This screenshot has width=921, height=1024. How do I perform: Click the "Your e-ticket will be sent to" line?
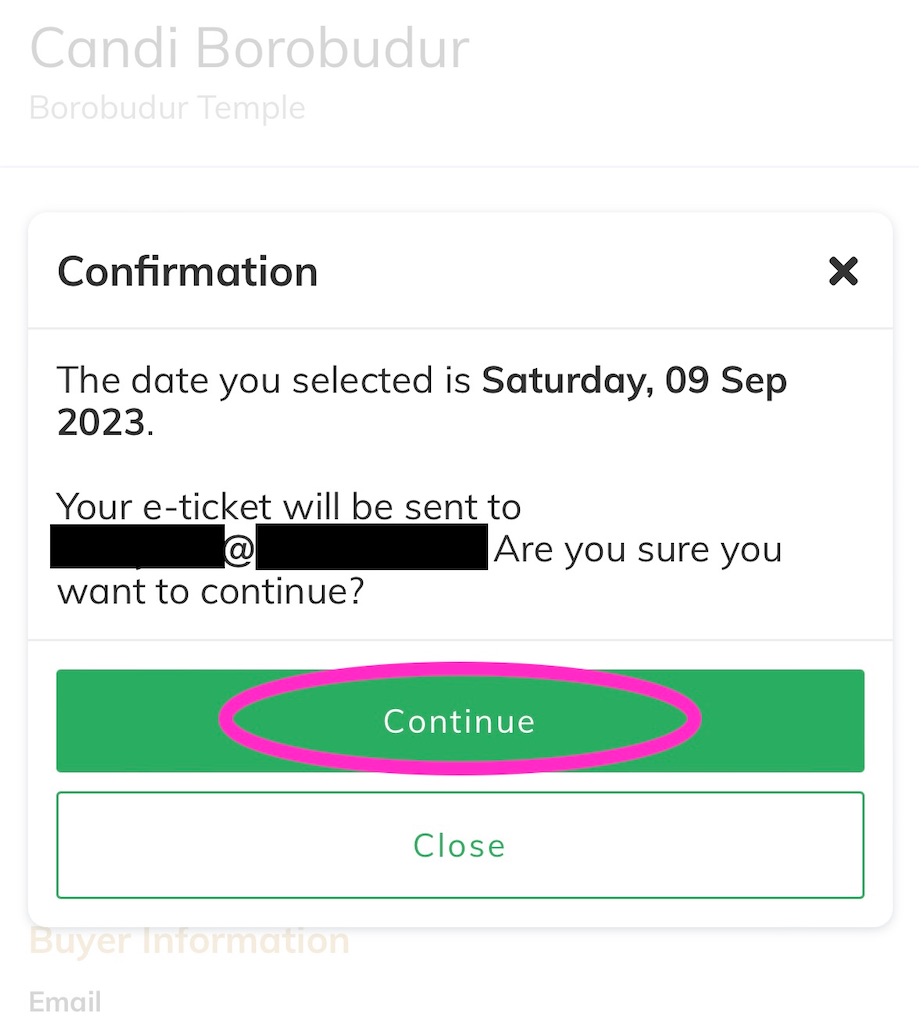tap(289, 507)
